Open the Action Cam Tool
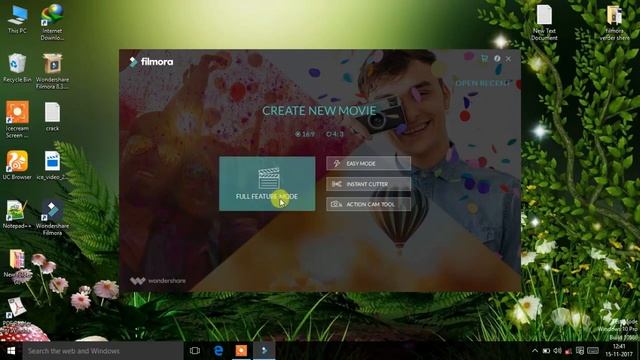 (x=368, y=204)
